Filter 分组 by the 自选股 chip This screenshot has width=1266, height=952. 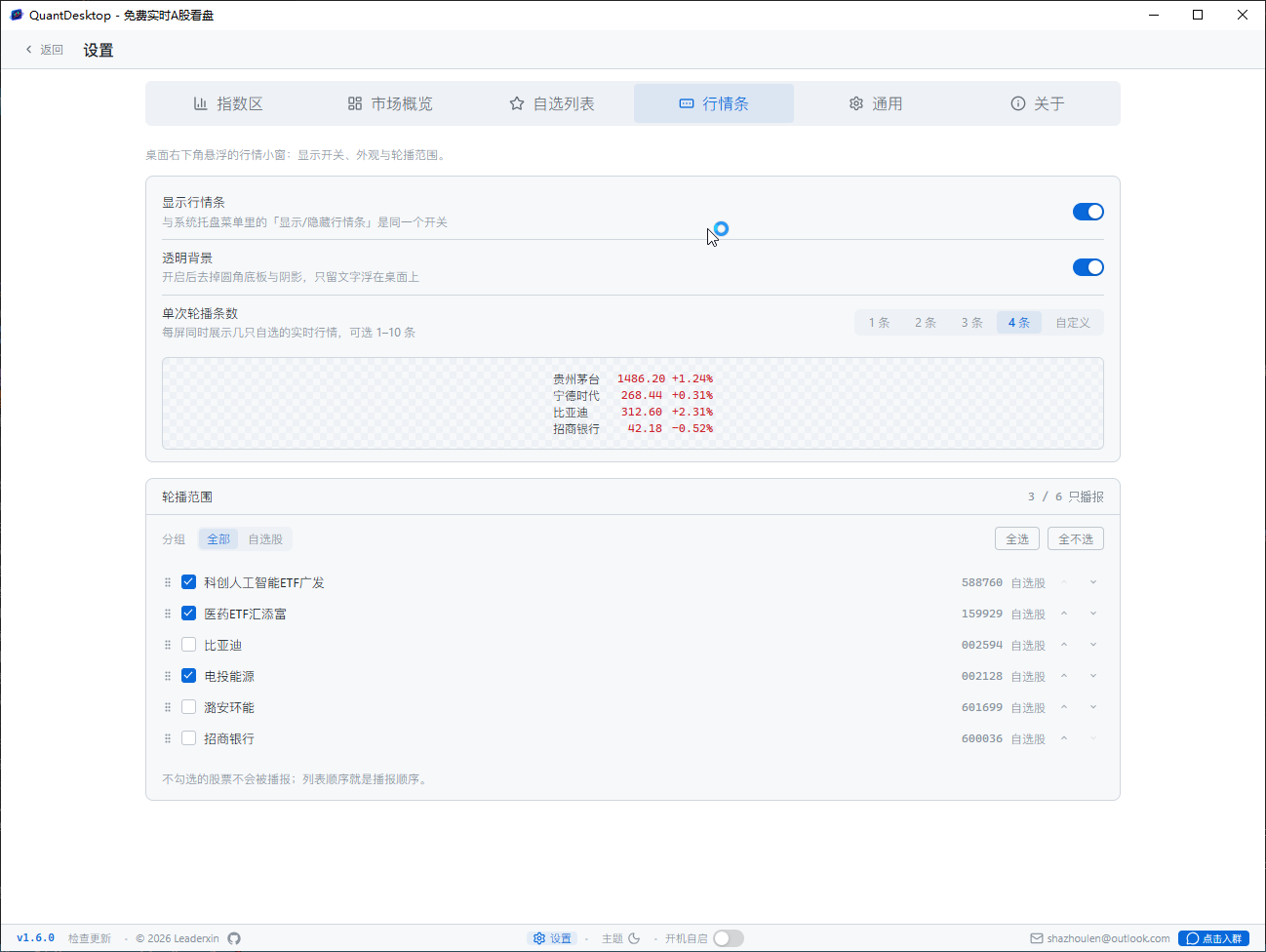click(265, 538)
